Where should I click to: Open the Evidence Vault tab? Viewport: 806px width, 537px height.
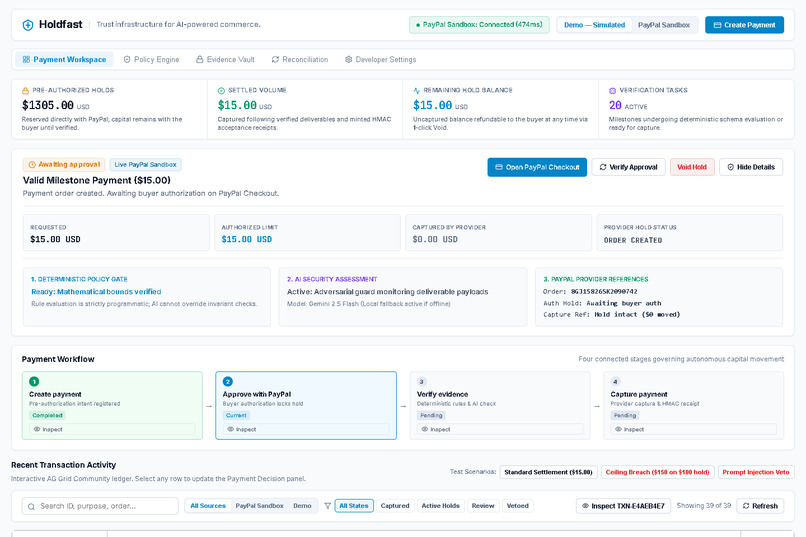click(225, 60)
